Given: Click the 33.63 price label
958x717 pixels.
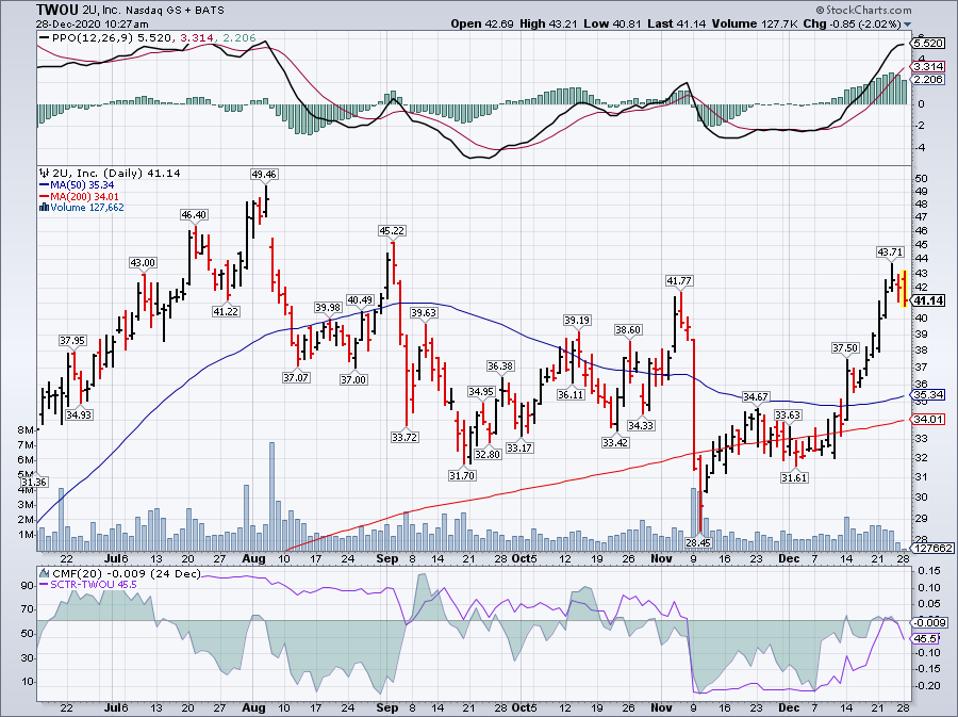Looking at the screenshot, I should tap(788, 415).
